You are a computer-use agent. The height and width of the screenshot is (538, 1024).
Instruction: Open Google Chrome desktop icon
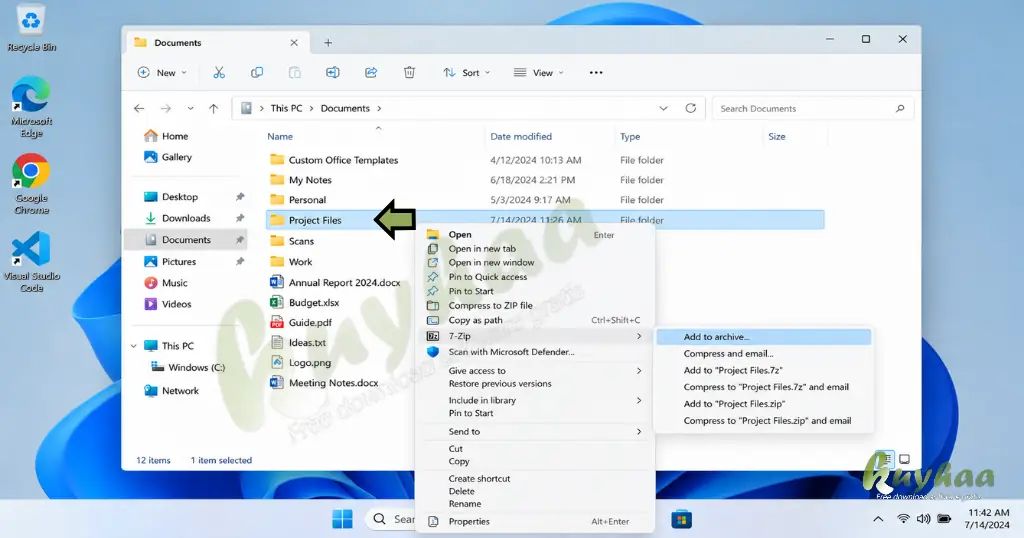pos(31,184)
